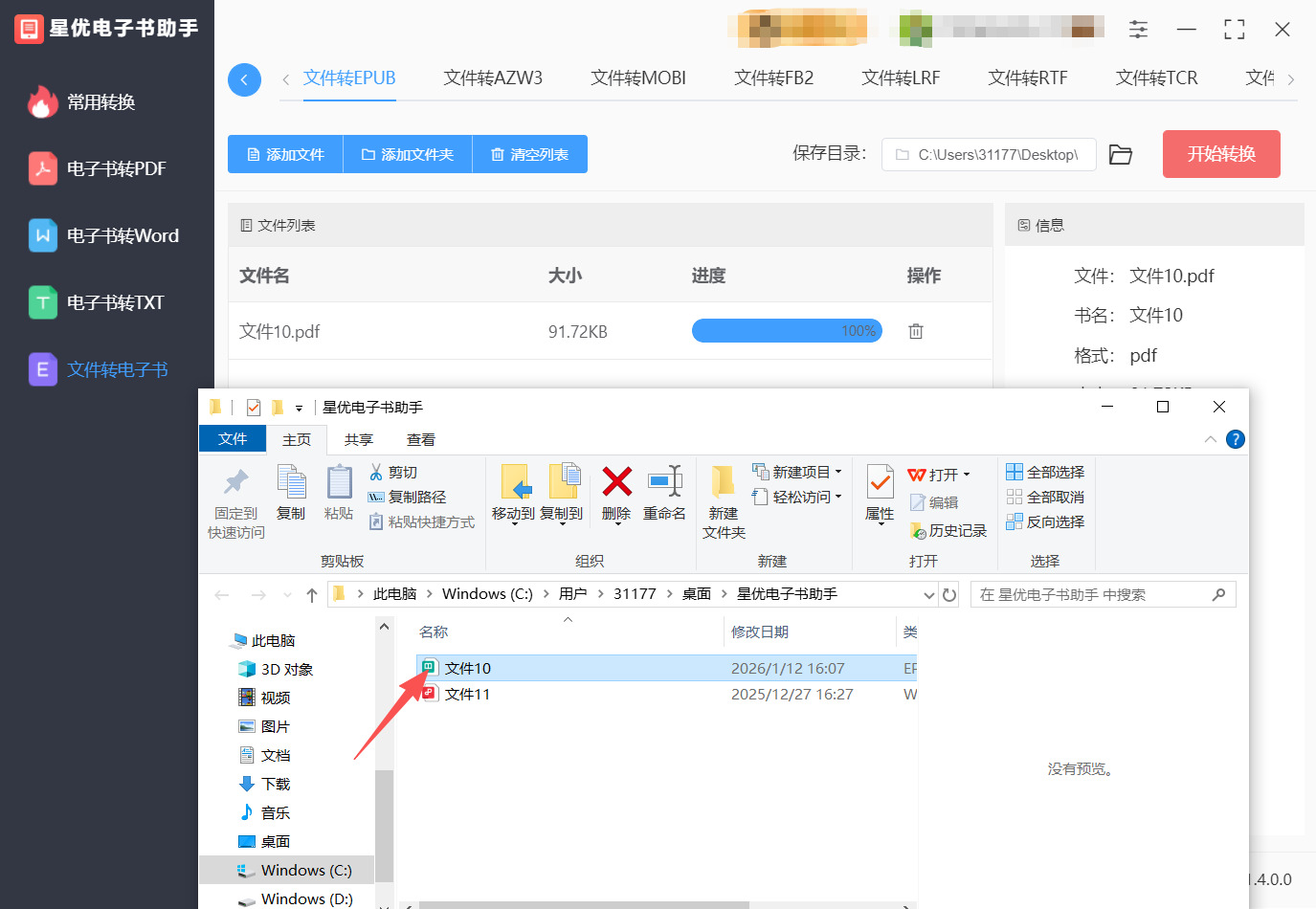Click 全部取消 deselect all option
The image size is (1316, 909).
[x=1045, y=497]
